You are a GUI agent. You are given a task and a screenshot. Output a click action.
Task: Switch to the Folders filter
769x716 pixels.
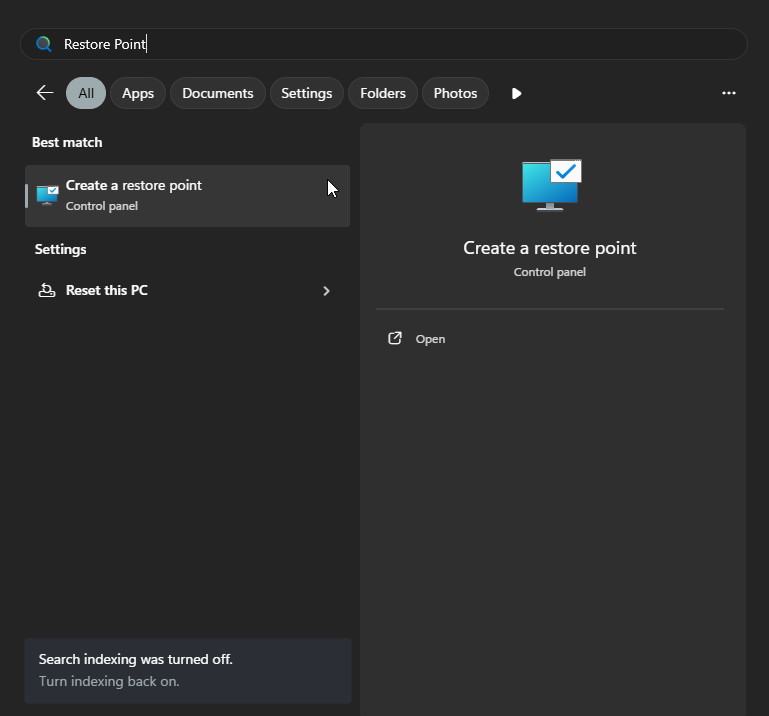click(x=383, y=93)
